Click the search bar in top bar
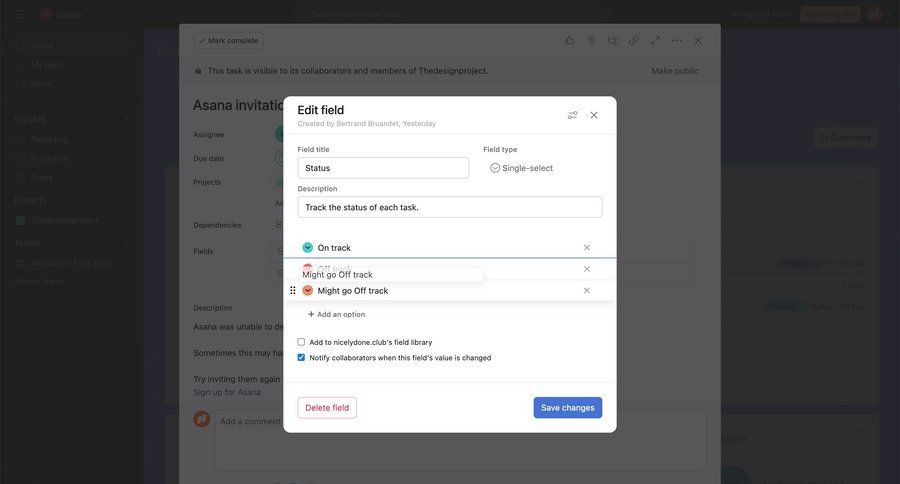This screenshot has width=900, height=484. (x=453, y=14)
